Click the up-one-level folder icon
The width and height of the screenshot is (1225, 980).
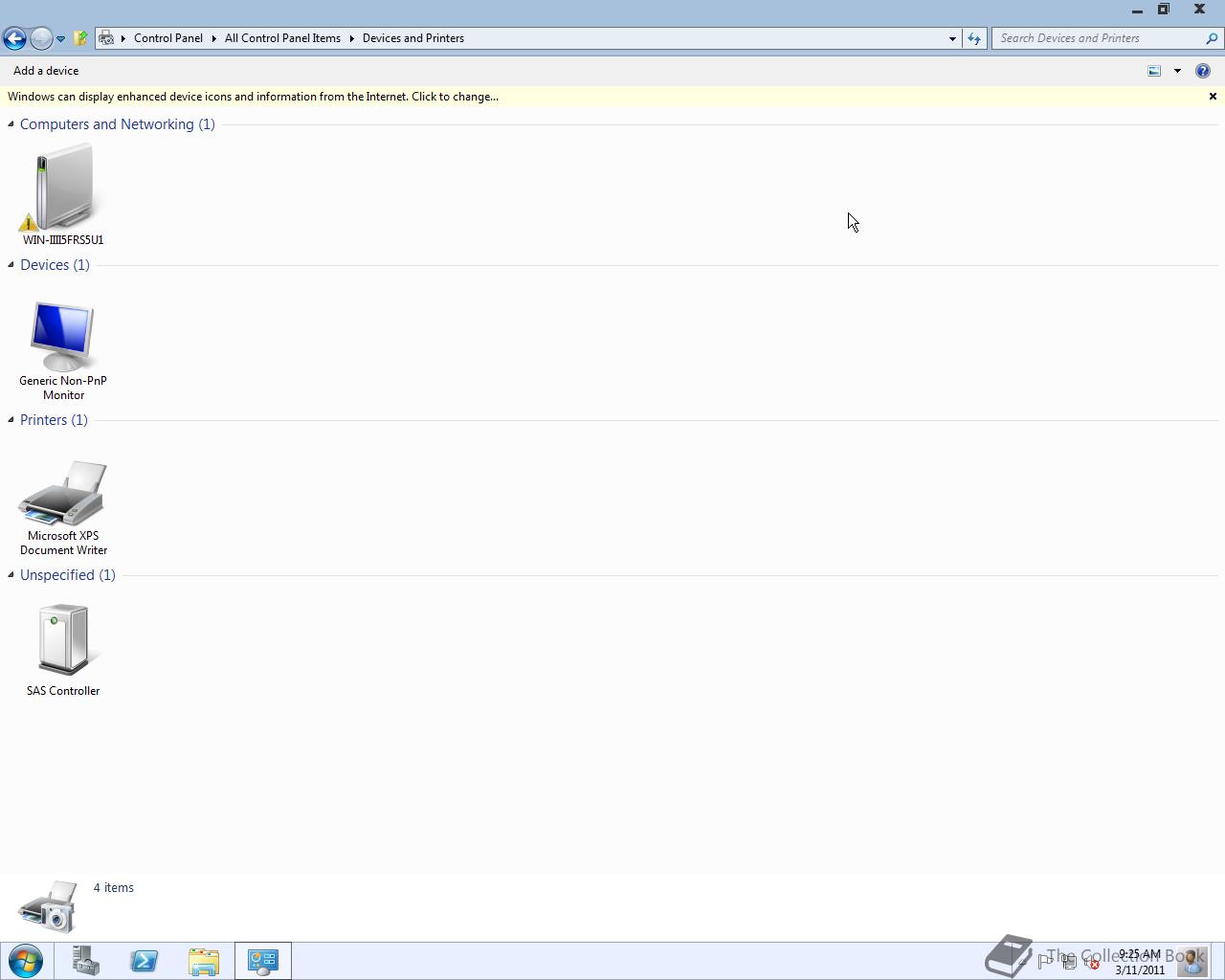(x=80, y=38)
